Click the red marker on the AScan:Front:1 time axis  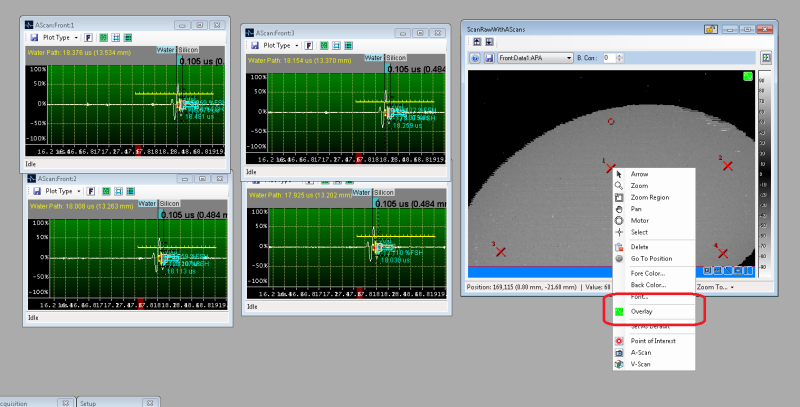coord(138,150)
